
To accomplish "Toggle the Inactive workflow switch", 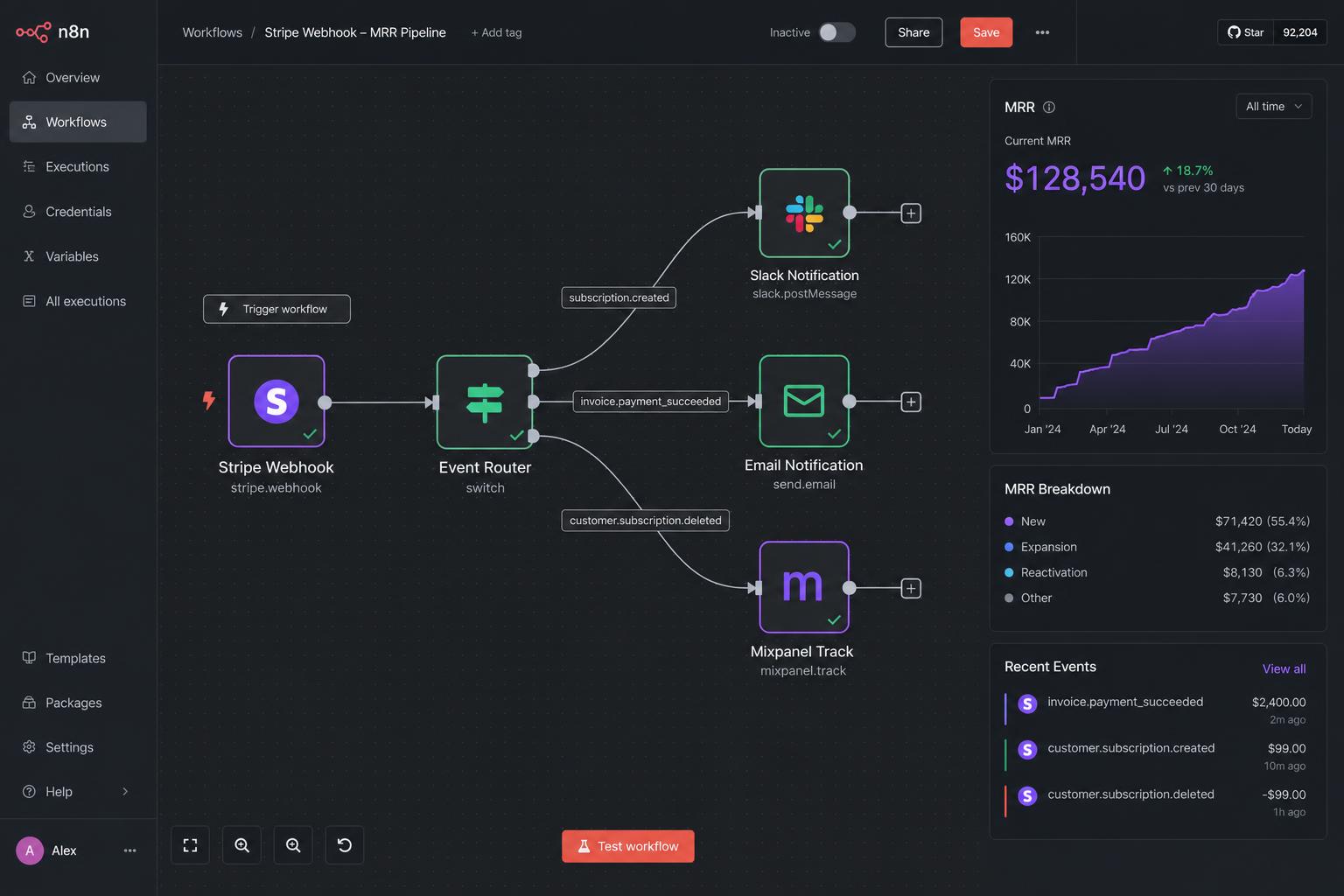I will 836,32.
